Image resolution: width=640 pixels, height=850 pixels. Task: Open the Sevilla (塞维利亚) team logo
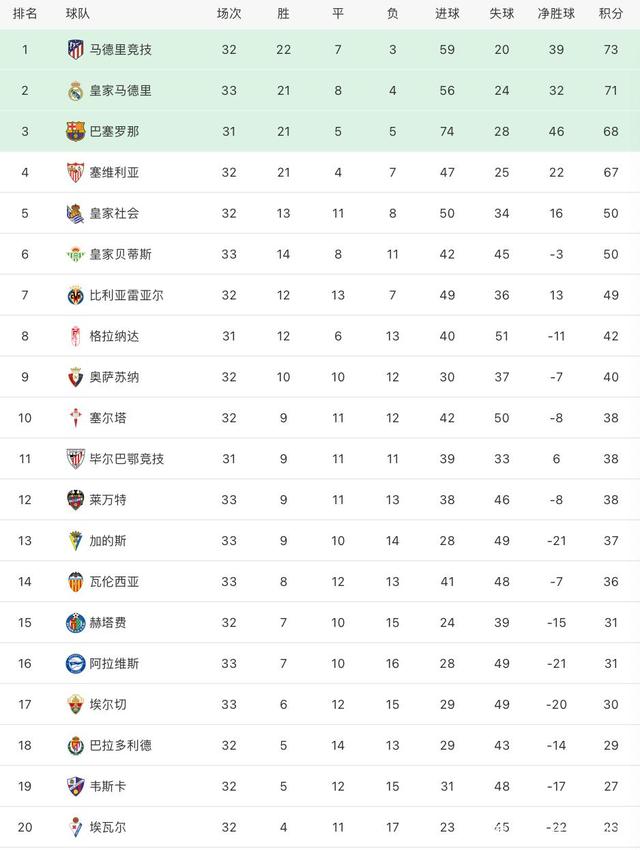click(x=75, y=172)
